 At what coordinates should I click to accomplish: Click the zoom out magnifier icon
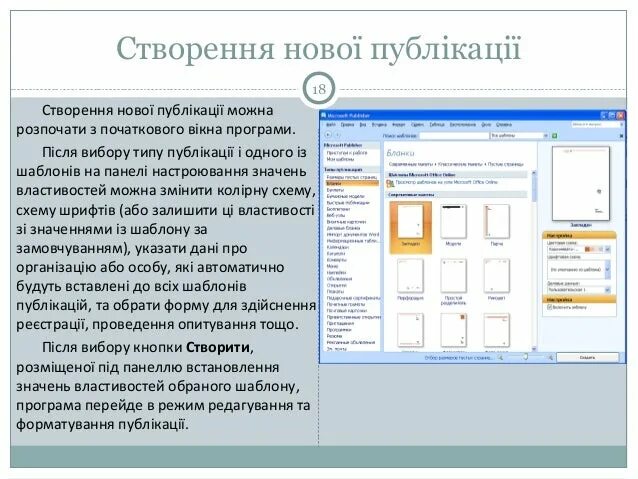(501, 357)
